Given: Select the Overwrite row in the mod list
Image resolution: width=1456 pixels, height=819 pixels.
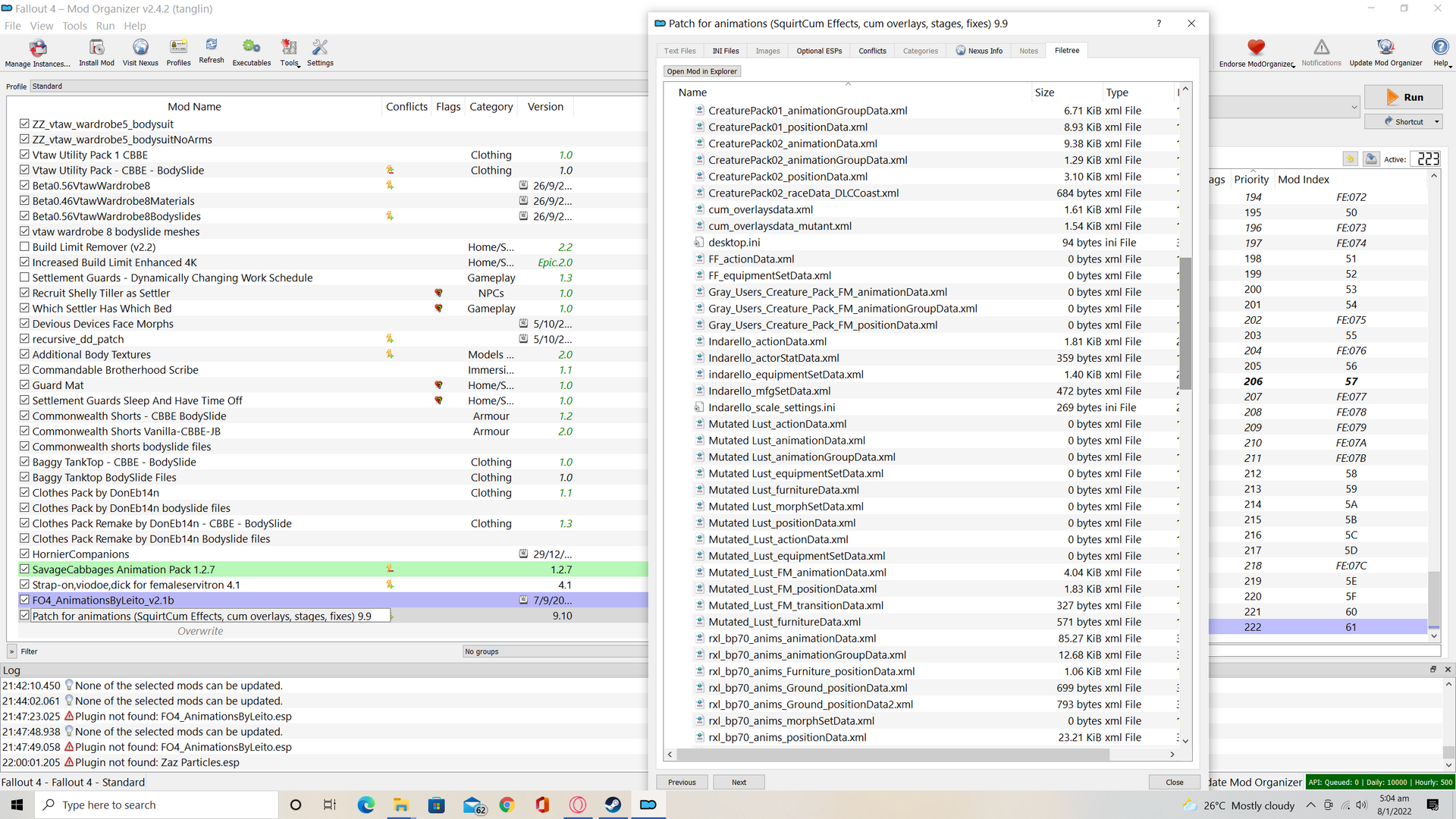Looking at the screenshot, I should pyautogui.click(x=200, y=631).
